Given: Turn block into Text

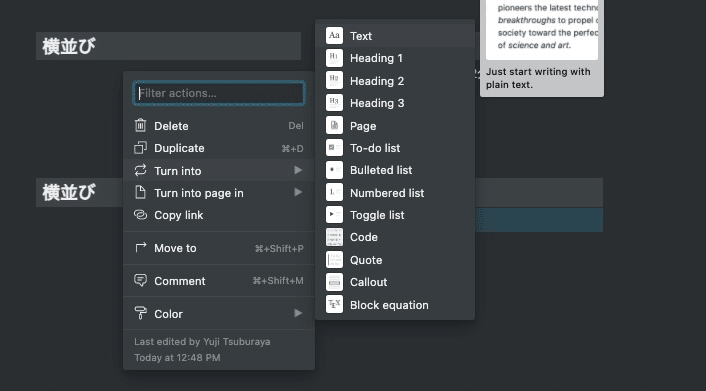Looking at the screenshot, I should pos(395,36).
